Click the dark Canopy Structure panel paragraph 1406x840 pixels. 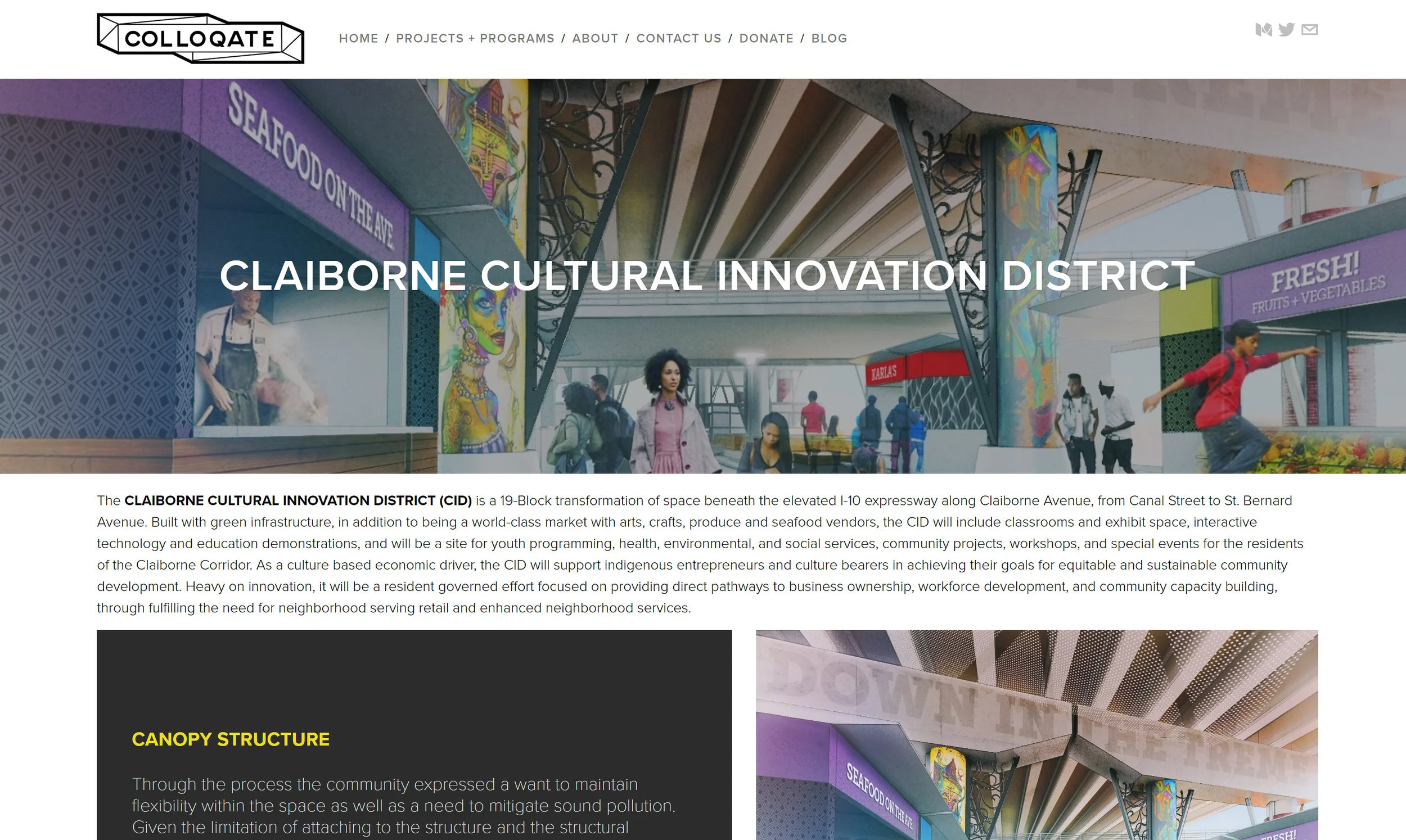(x=404, y=806)
